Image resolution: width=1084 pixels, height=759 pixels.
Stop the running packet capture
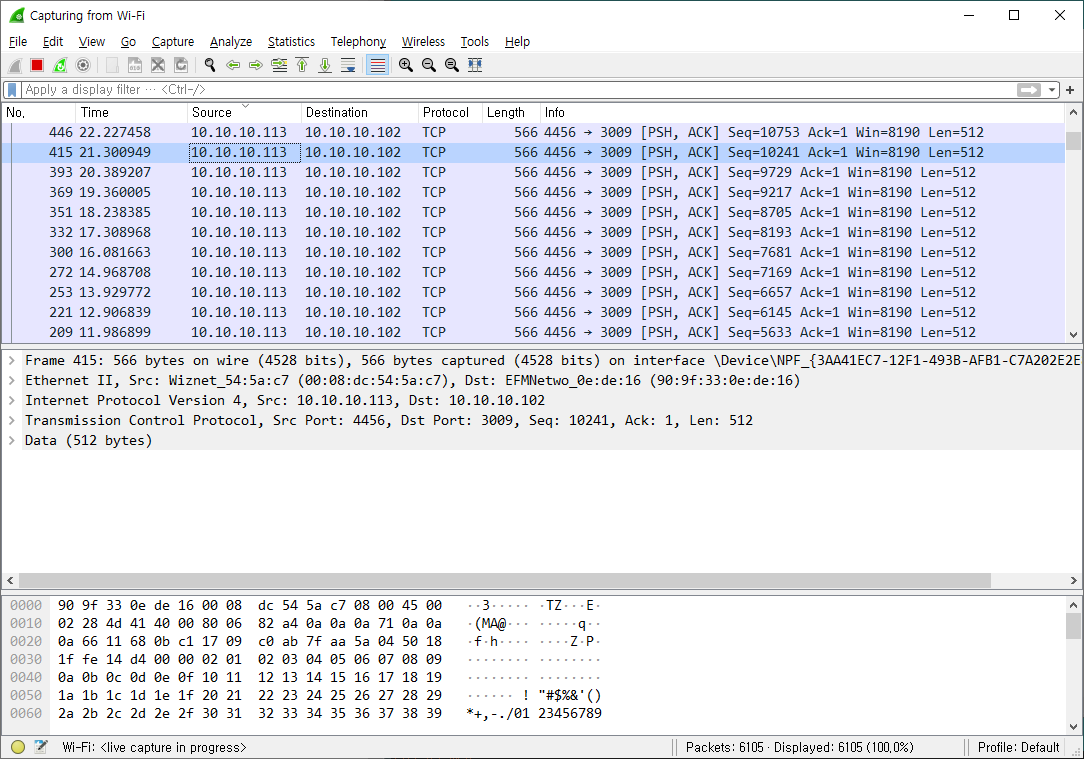click(37, 65)
